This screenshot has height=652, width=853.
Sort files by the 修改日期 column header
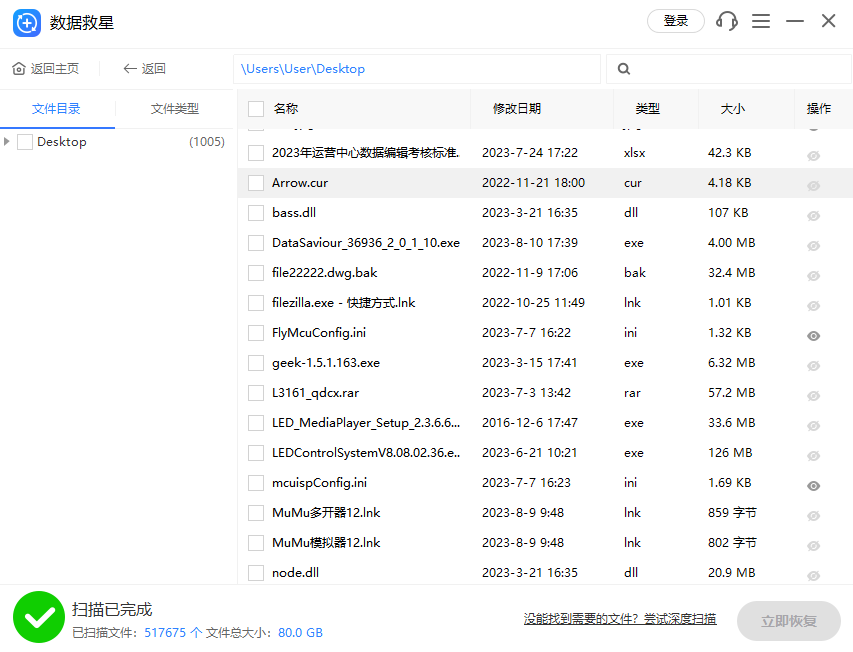[517, 108]
